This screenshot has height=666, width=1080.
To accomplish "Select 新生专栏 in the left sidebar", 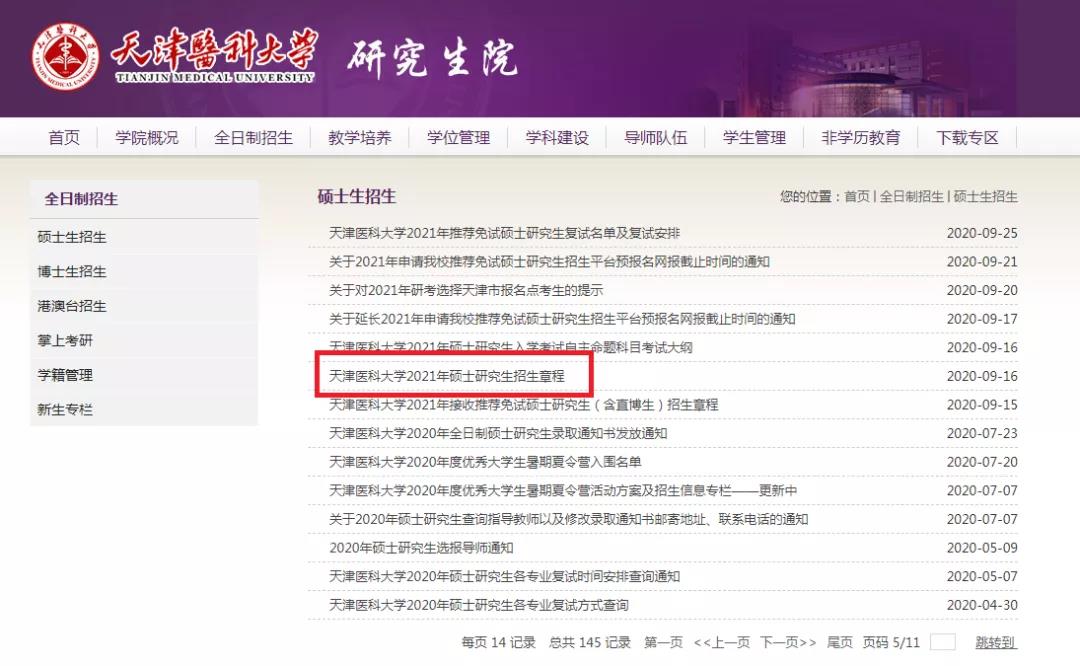I will click(65, 410).
